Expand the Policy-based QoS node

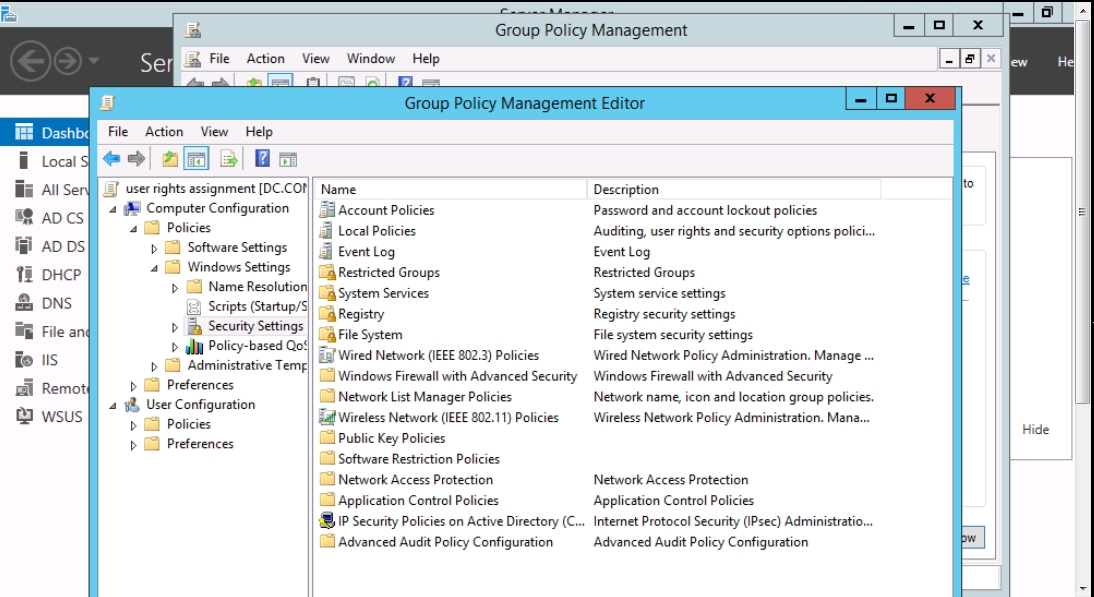(x=175, y=347)
